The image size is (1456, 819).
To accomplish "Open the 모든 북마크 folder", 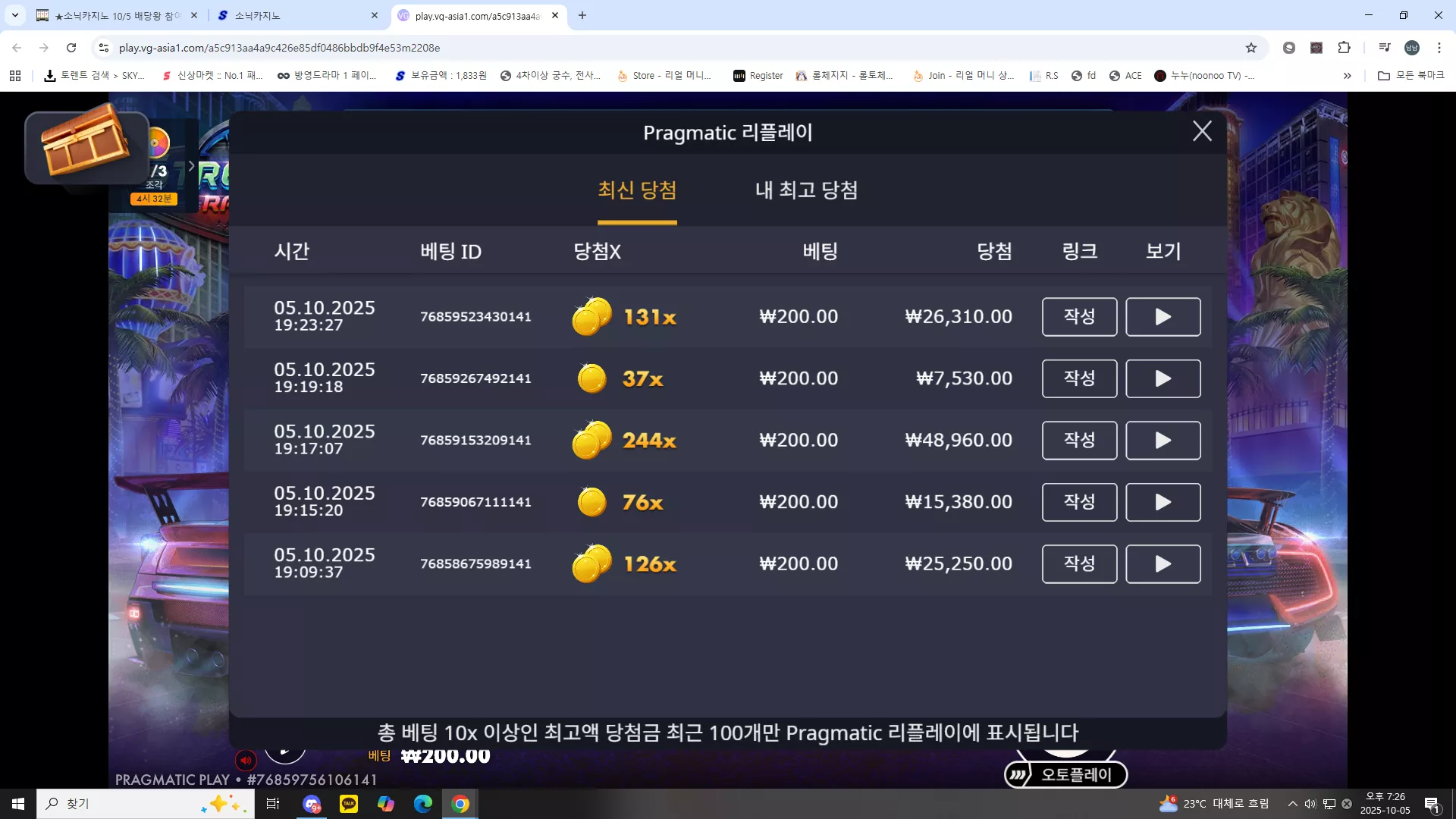I will coord(1411,76).
